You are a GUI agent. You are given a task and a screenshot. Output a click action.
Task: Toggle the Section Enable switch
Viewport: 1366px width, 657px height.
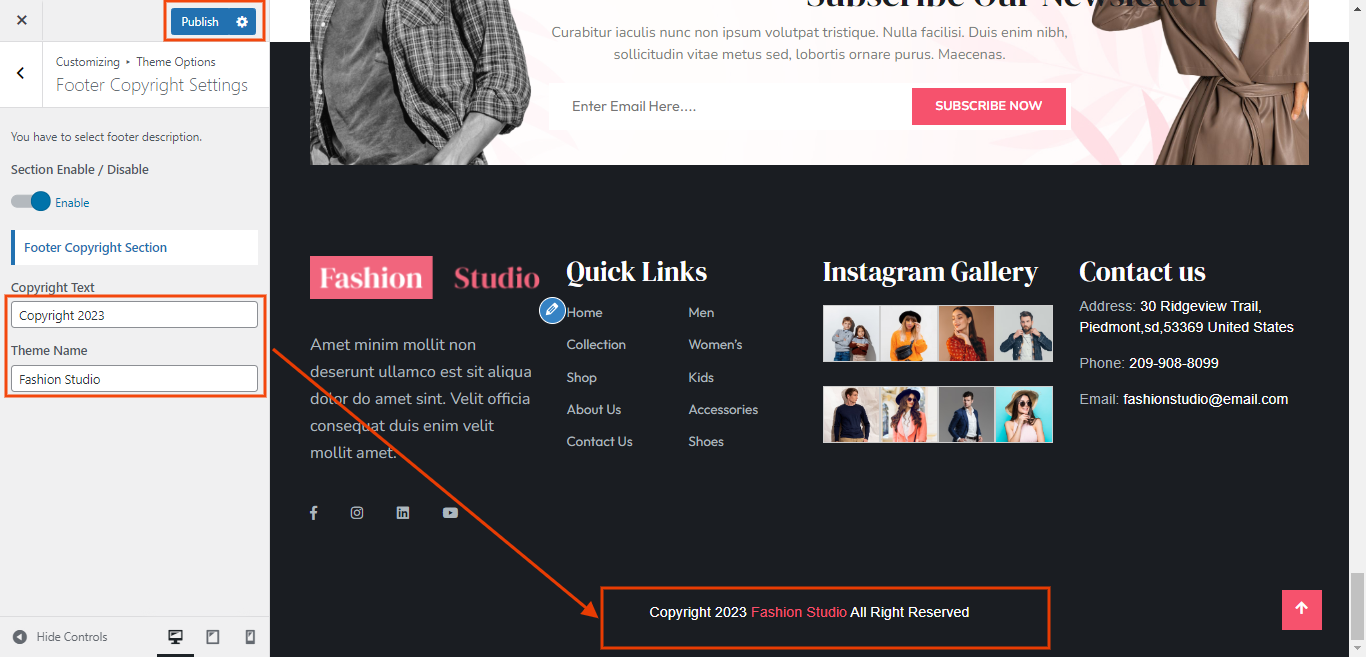click(31, 202)
